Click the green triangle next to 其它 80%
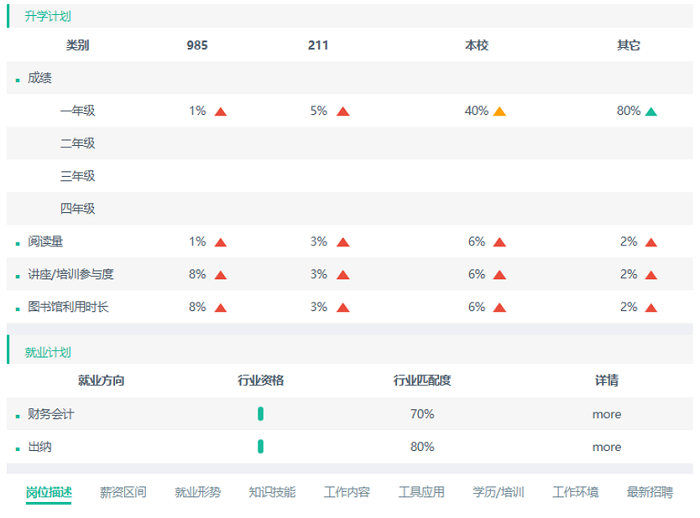Screen dimensions: 700x518 651,112
